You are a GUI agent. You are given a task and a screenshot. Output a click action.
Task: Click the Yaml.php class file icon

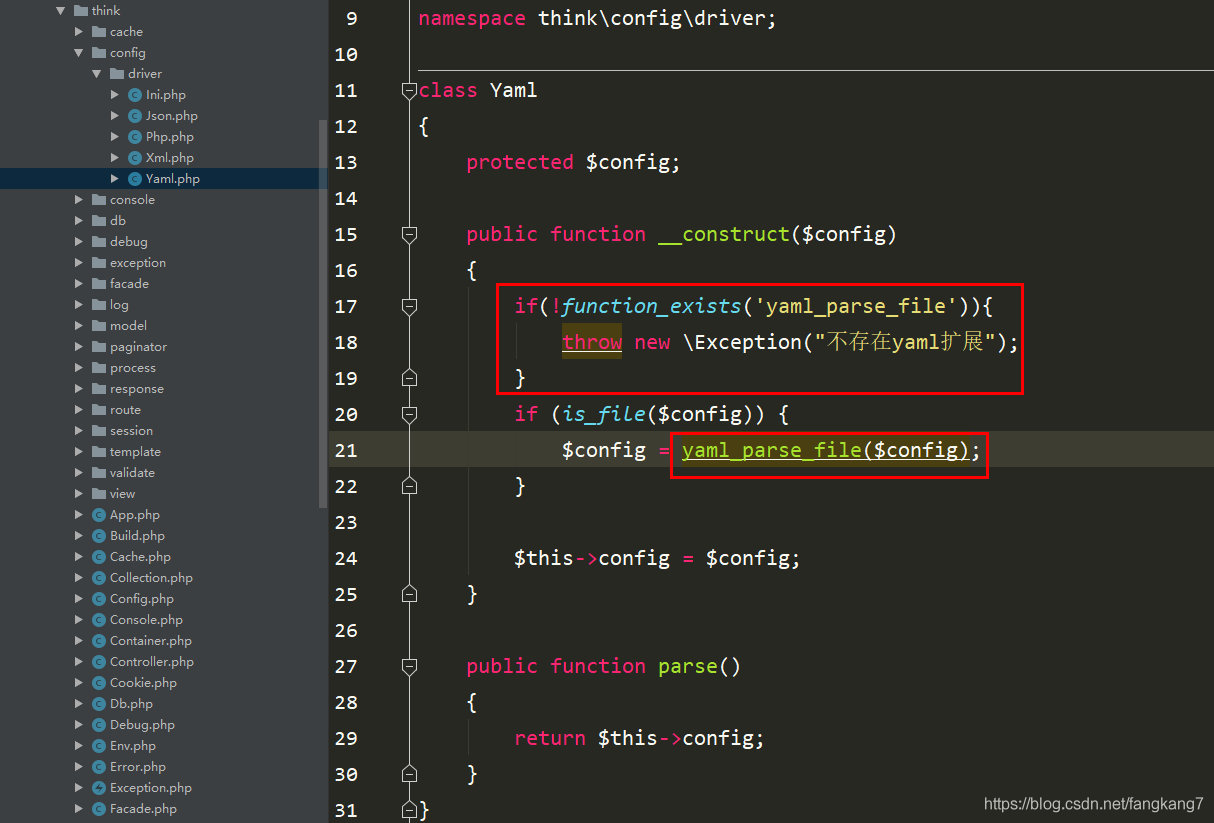(x=135, y=179)
